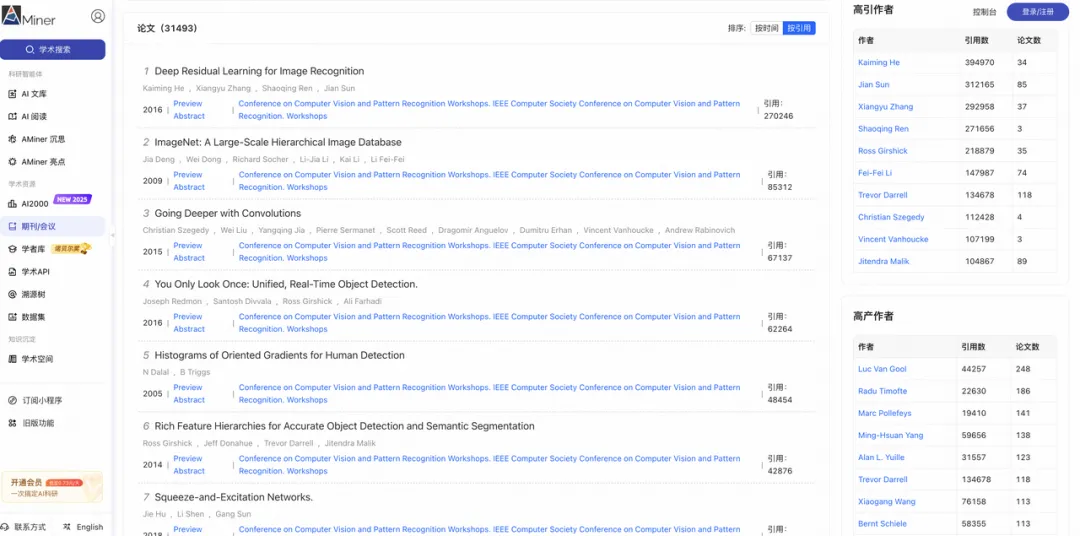
Task: Open the 开通会员 membership banner
Action: tap(52, 487)
